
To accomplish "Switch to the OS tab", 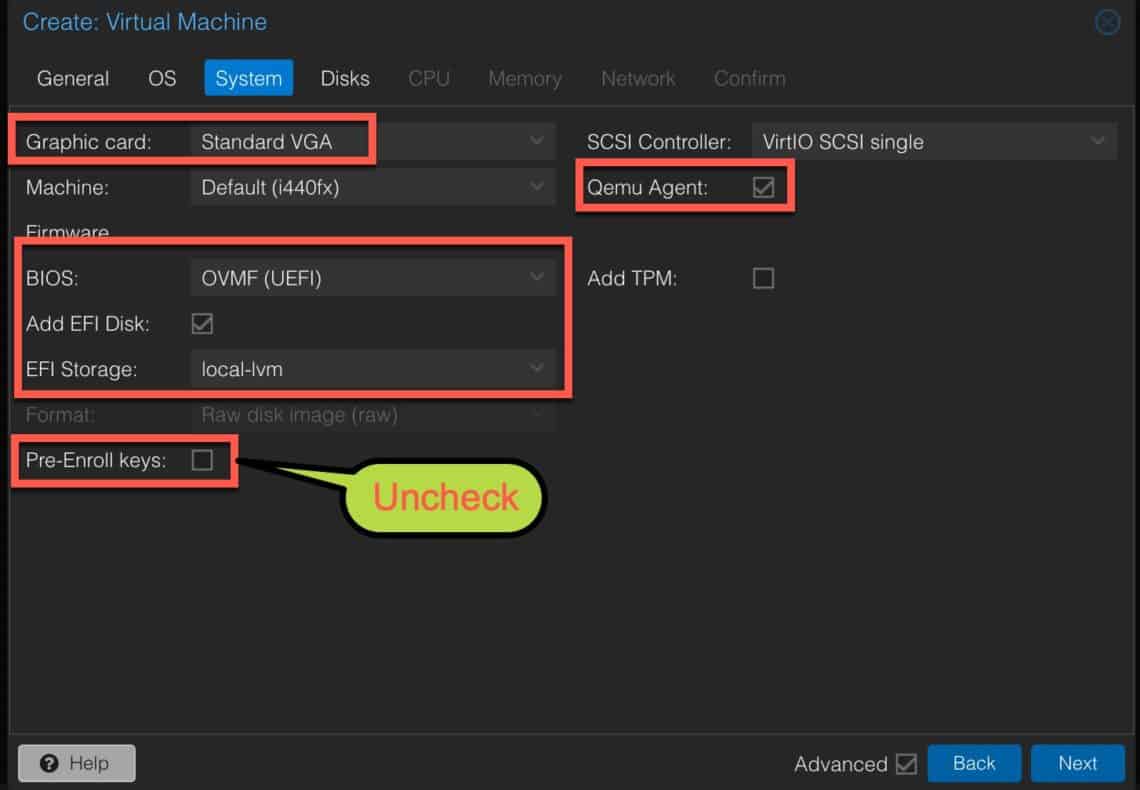I will [161, 78].
